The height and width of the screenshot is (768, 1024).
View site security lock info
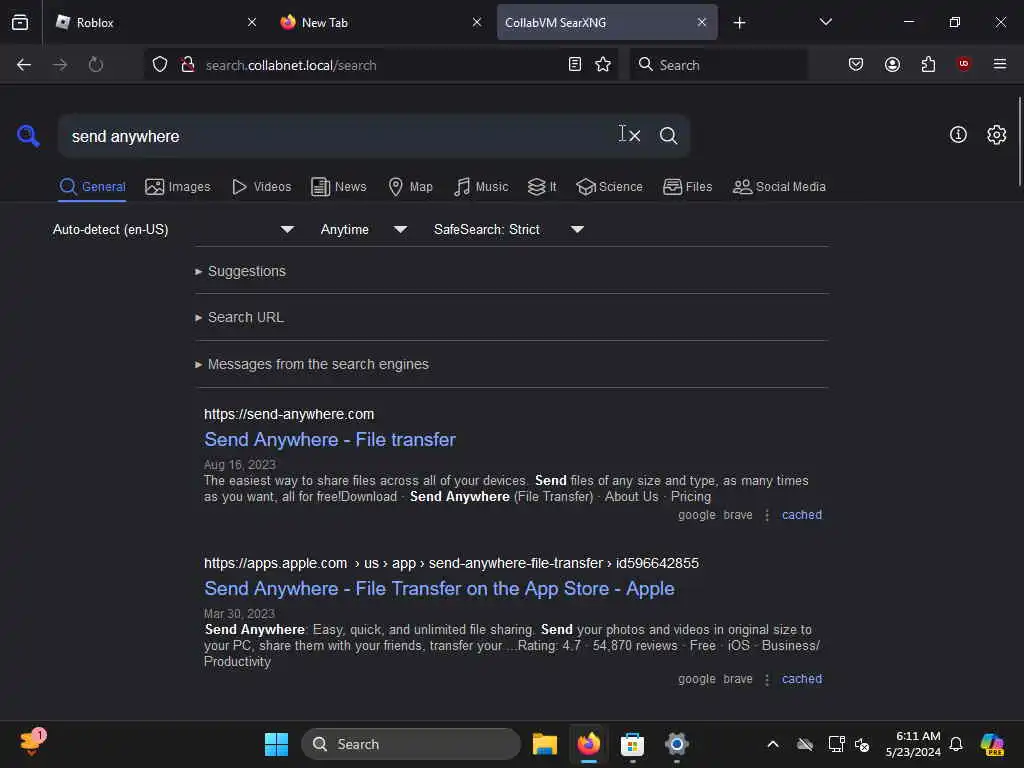pyautogui.click(x=187, y=65)
